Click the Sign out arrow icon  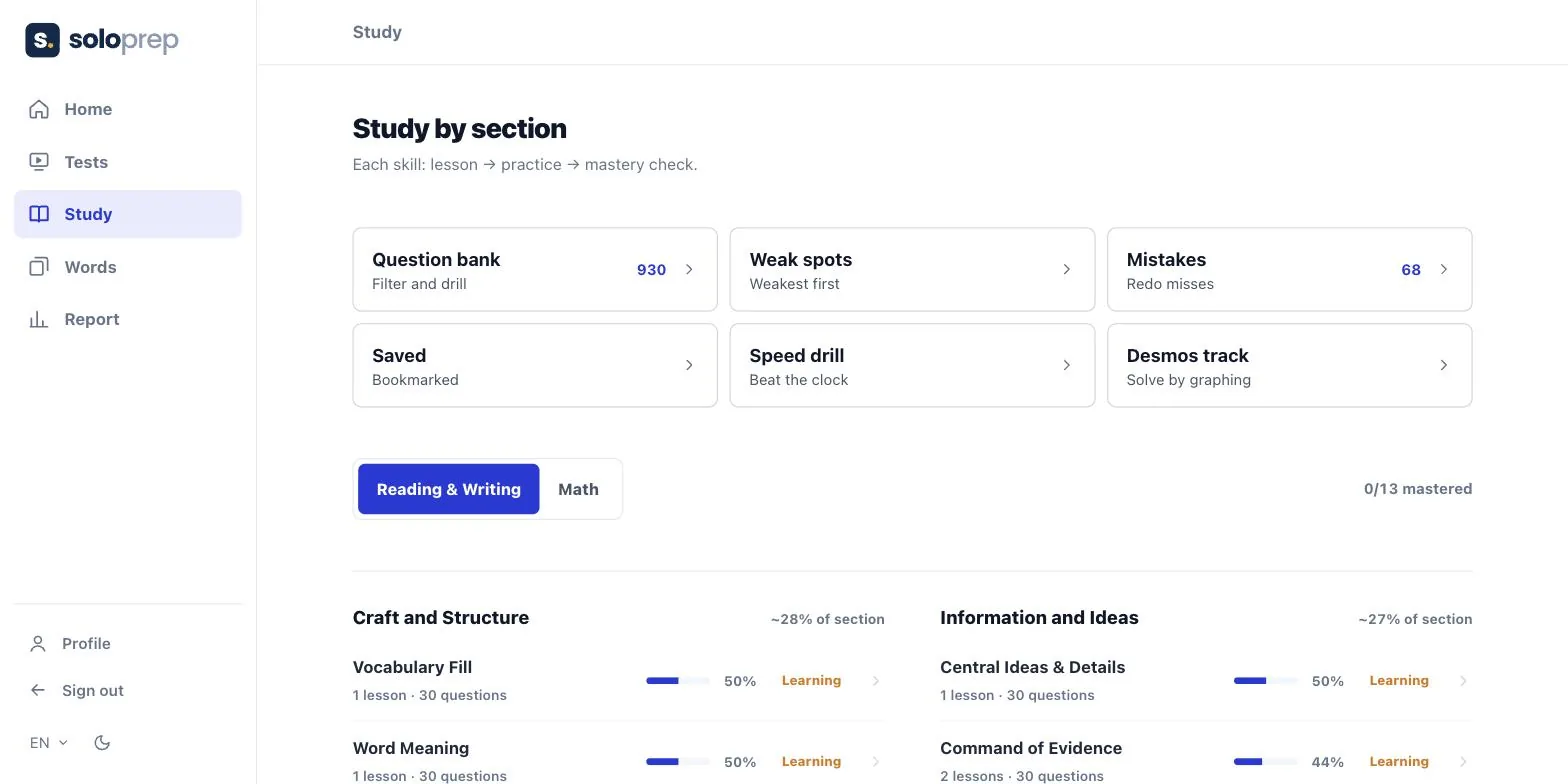[x=38, y=690]
